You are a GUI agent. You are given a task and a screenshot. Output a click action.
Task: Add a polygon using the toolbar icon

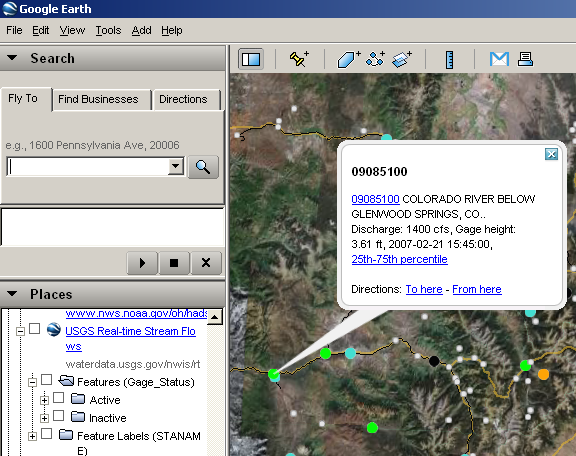(348, 59)
